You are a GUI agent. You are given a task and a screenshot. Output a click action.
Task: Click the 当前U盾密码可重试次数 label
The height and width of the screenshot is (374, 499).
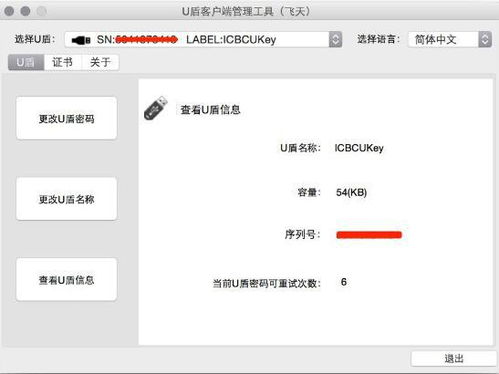coord(267,283)
